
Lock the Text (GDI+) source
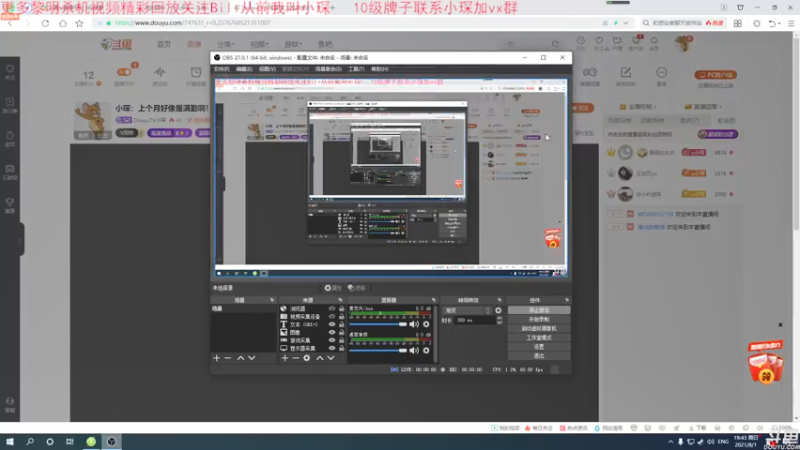pyautogui.click(x=341, y=324)
